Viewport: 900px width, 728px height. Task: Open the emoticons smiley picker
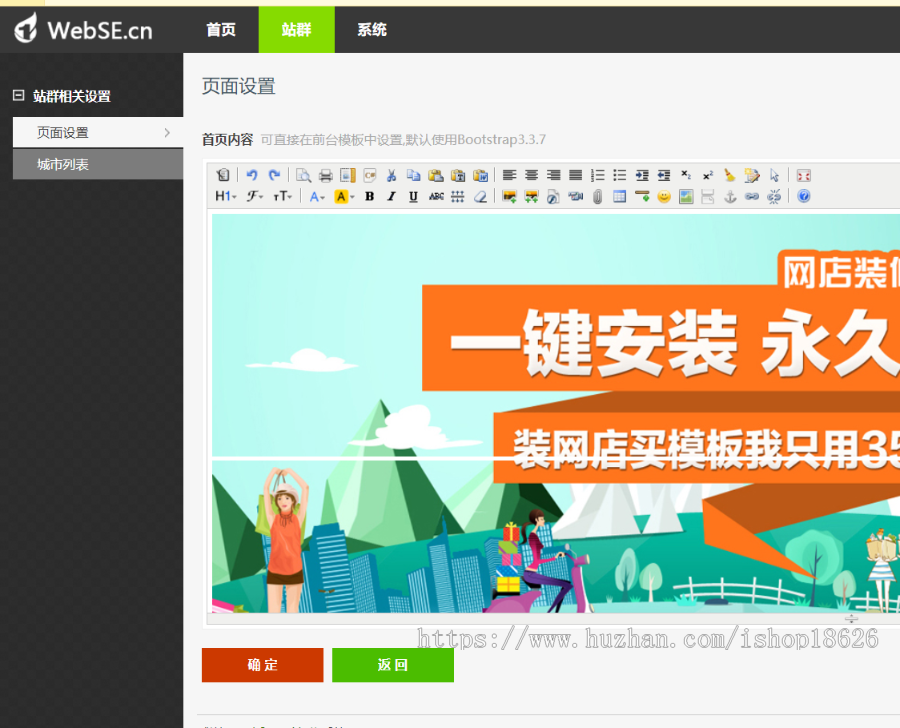664,196
